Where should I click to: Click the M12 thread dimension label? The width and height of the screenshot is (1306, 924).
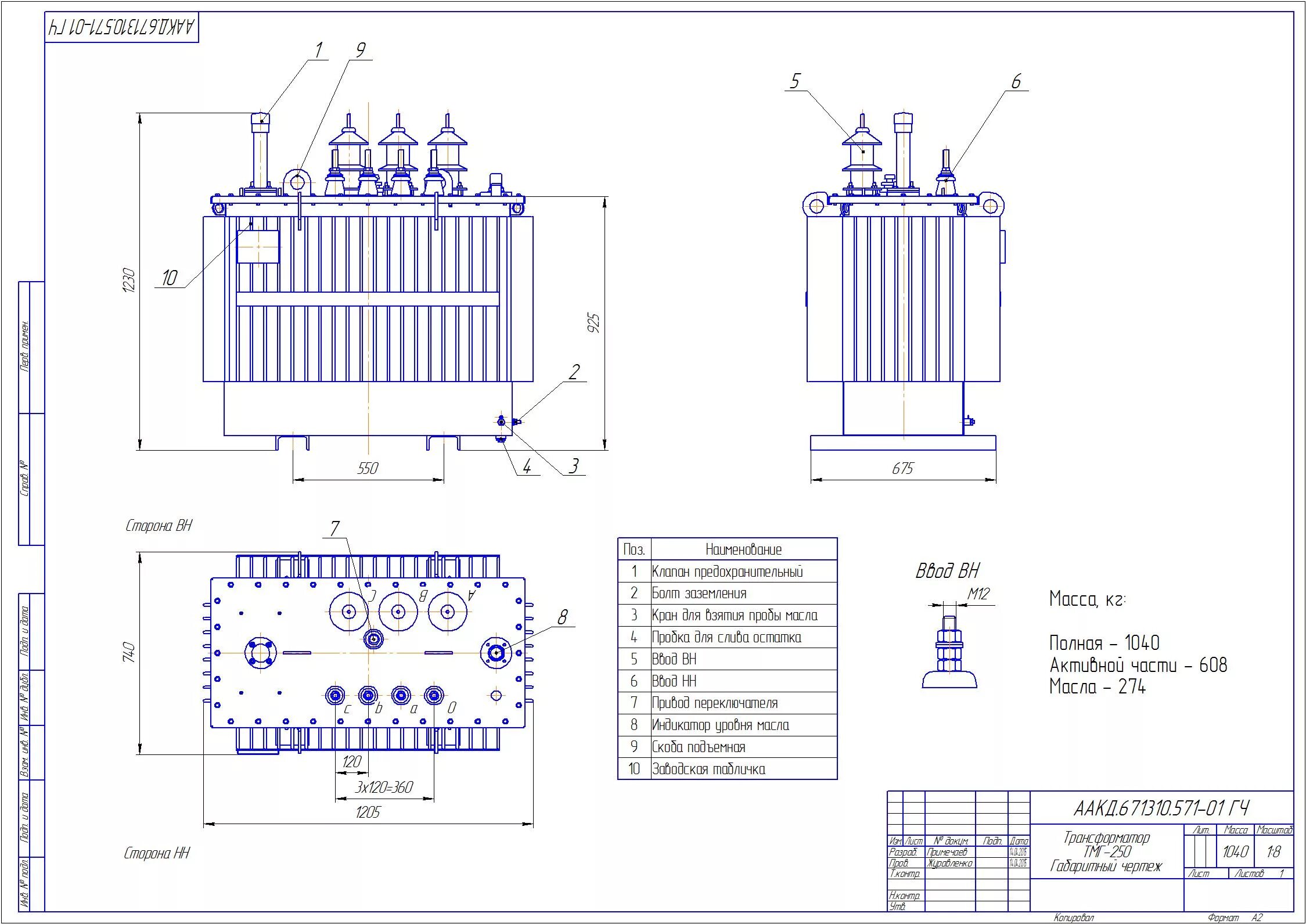click(x=978, y=594)
